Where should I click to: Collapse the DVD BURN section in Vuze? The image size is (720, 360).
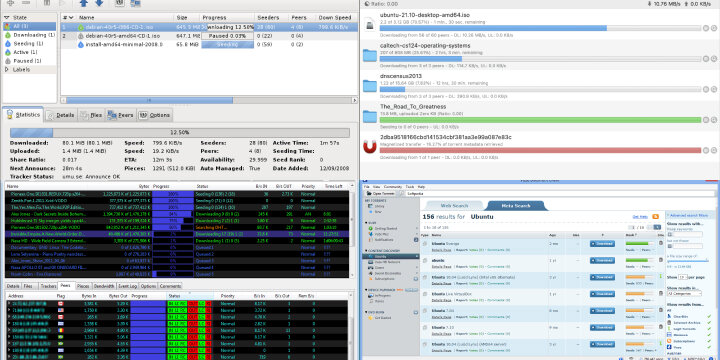click(x=366, y=312)
